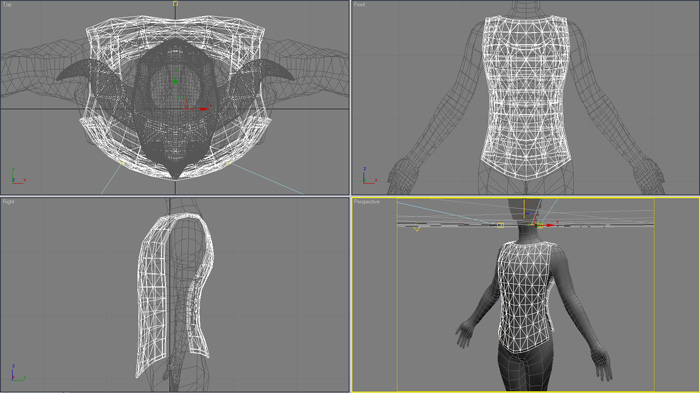The width and height of the screenshot is (700, 393).
Task: Select the yellow light icon at top of Top viewport
Action: tap(175, 4)
